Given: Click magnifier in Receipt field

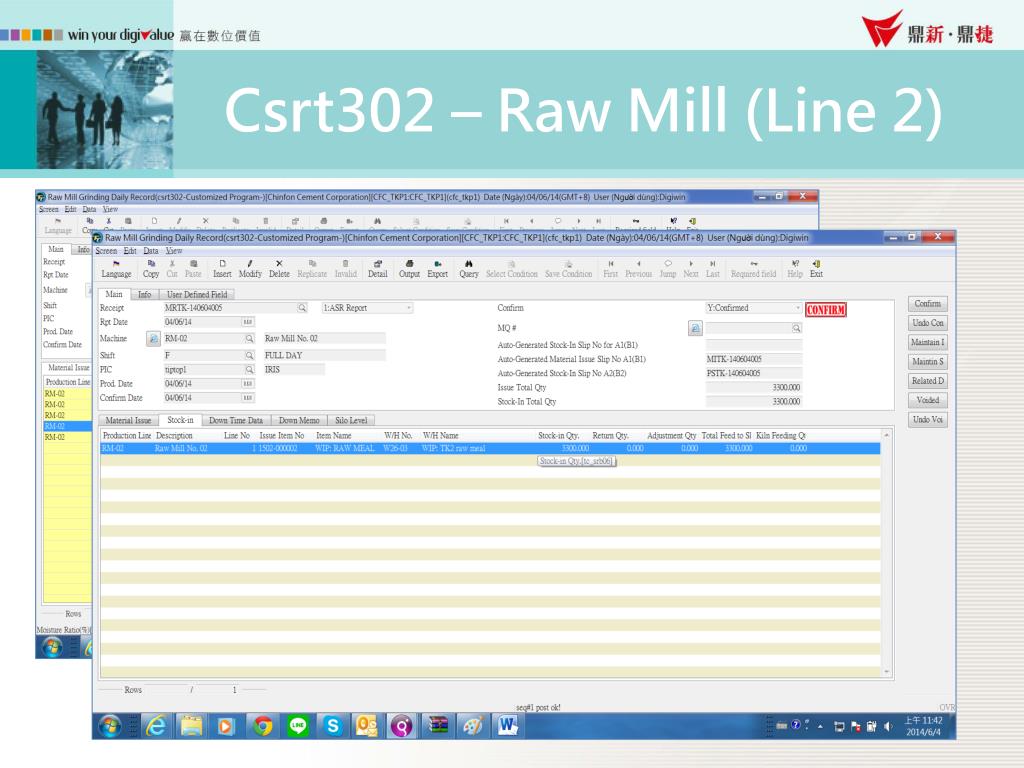Looking at the screenshot, I should pyautogui.click(x=302, y=308).
